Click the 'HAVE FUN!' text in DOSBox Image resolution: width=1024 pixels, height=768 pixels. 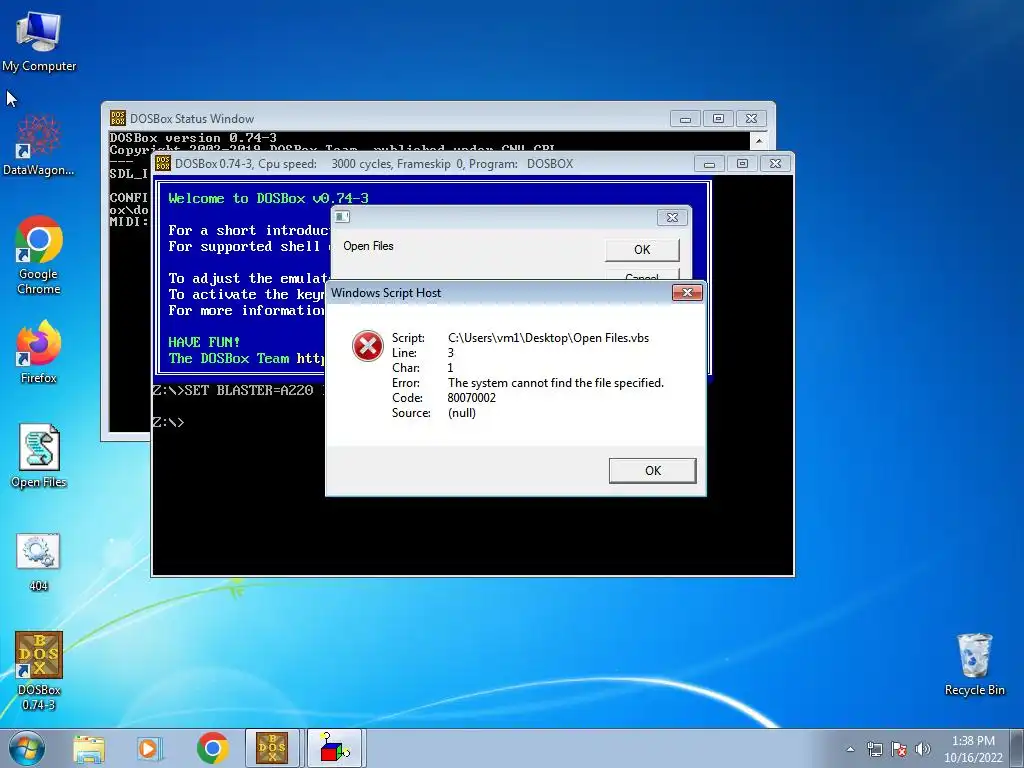pos(204,342)
